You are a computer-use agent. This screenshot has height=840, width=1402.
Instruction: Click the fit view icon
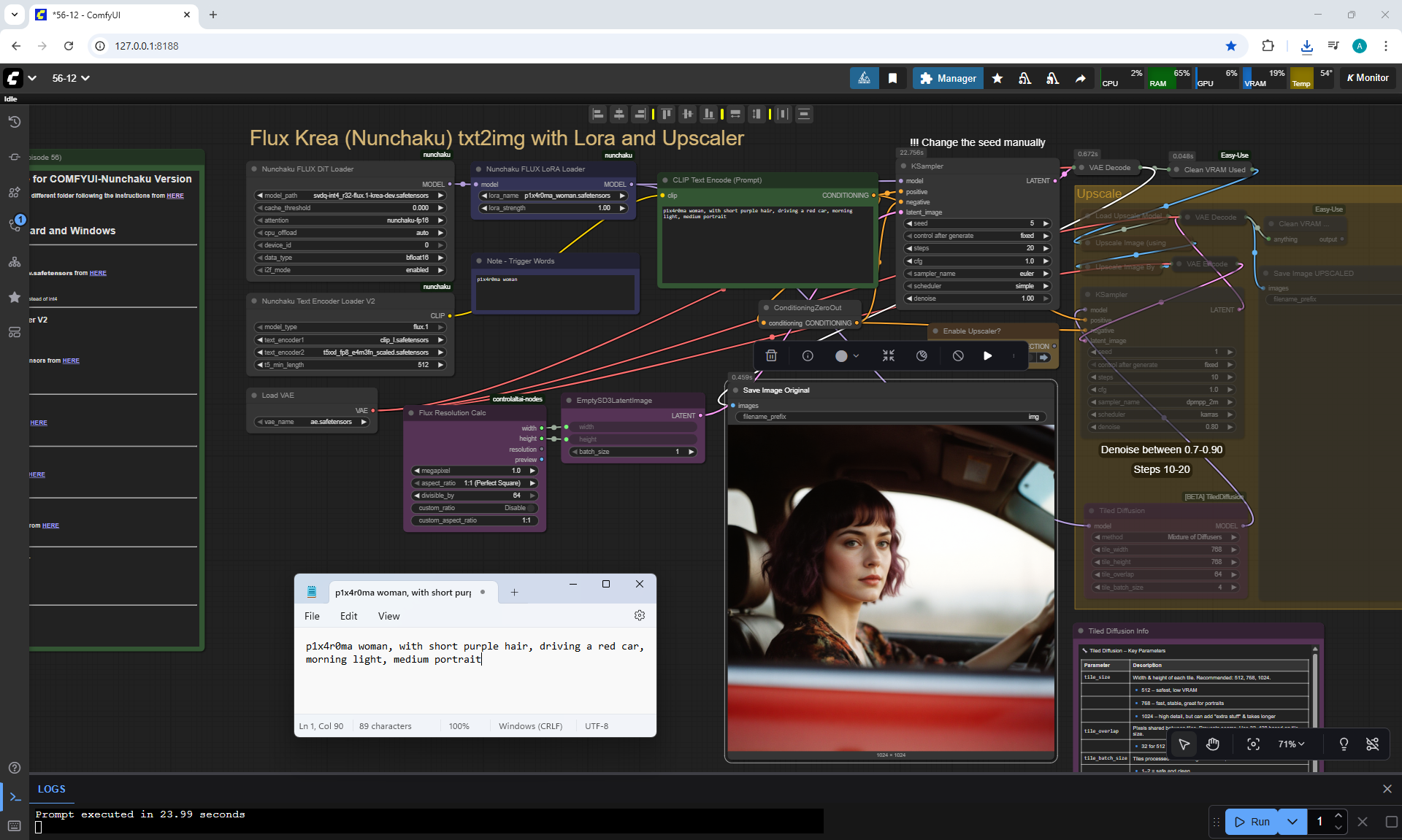1253,744
